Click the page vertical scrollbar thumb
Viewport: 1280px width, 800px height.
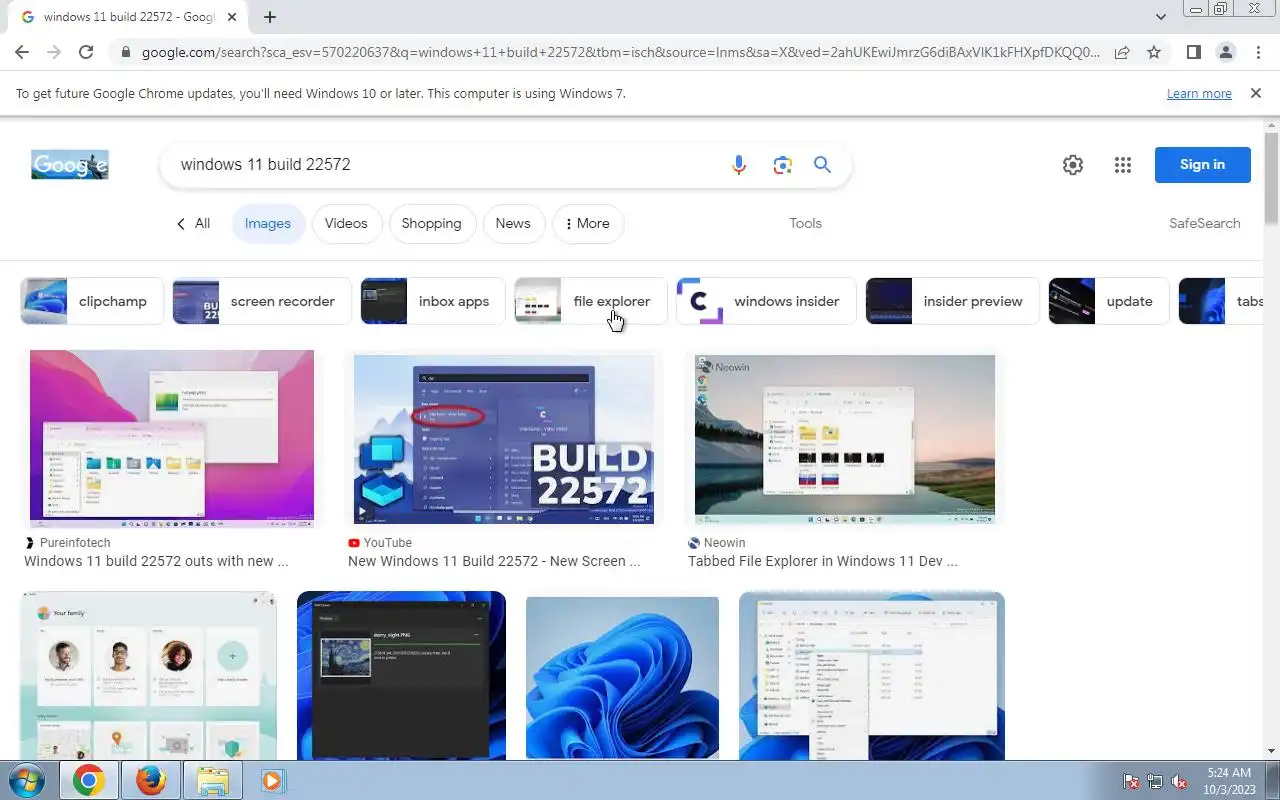coord(1271,178)
